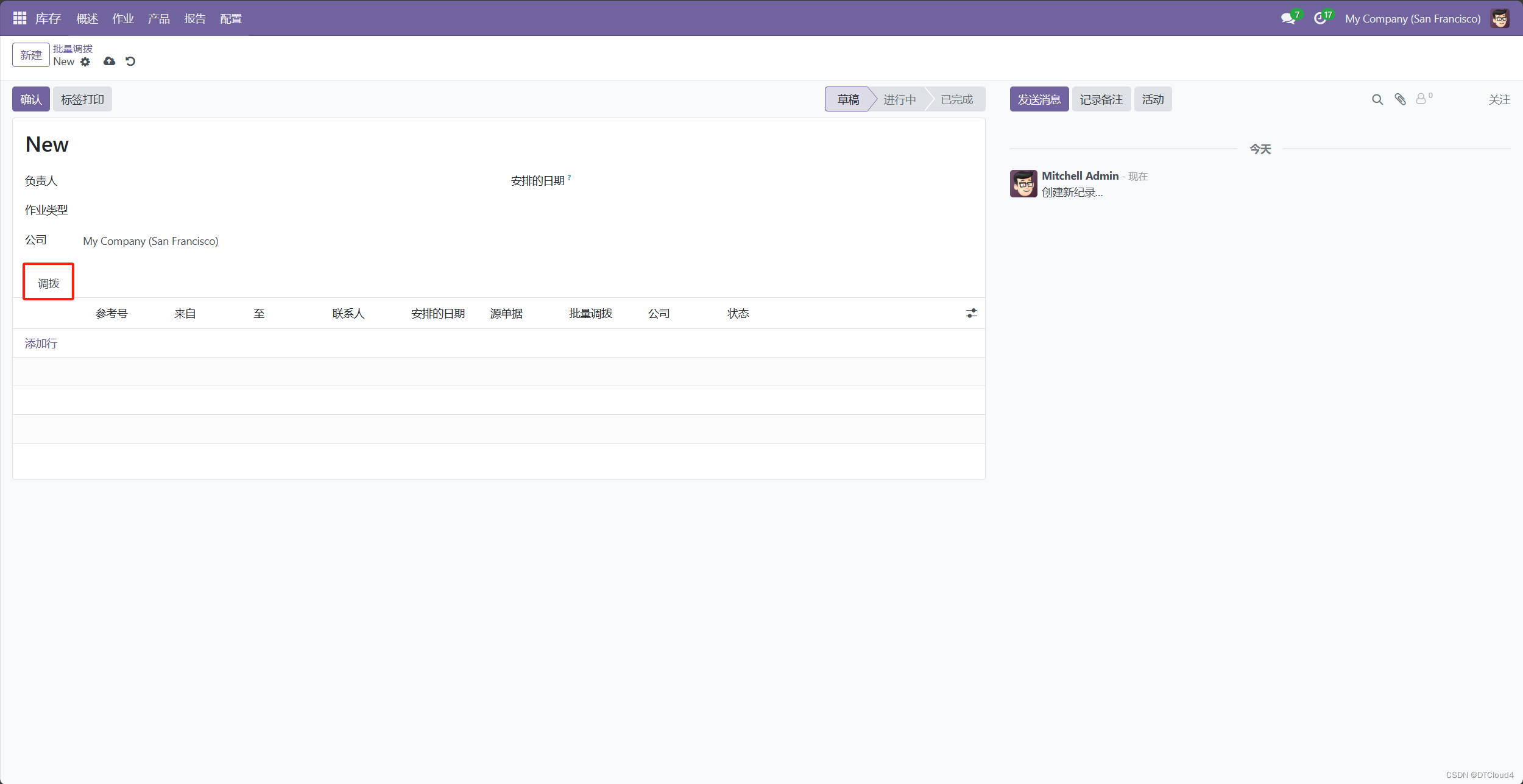The width and height of the screenshot is (1523, 784).
Task: Click the 确认 button
Action: pos(30,99)
